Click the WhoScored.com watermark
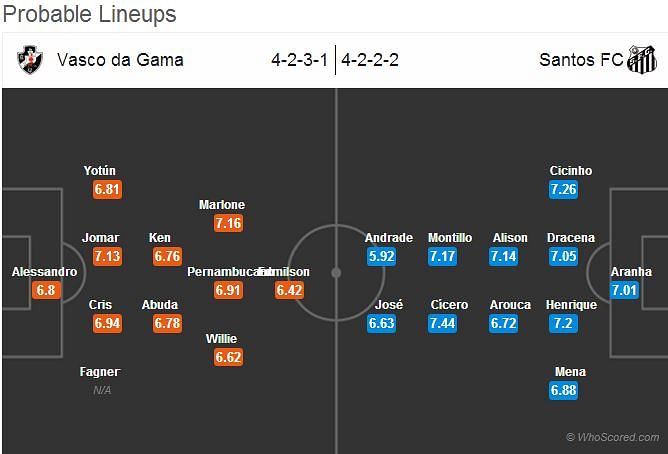Screen dimensions: 668x454 pyautogui.click(x=613, y=437)
